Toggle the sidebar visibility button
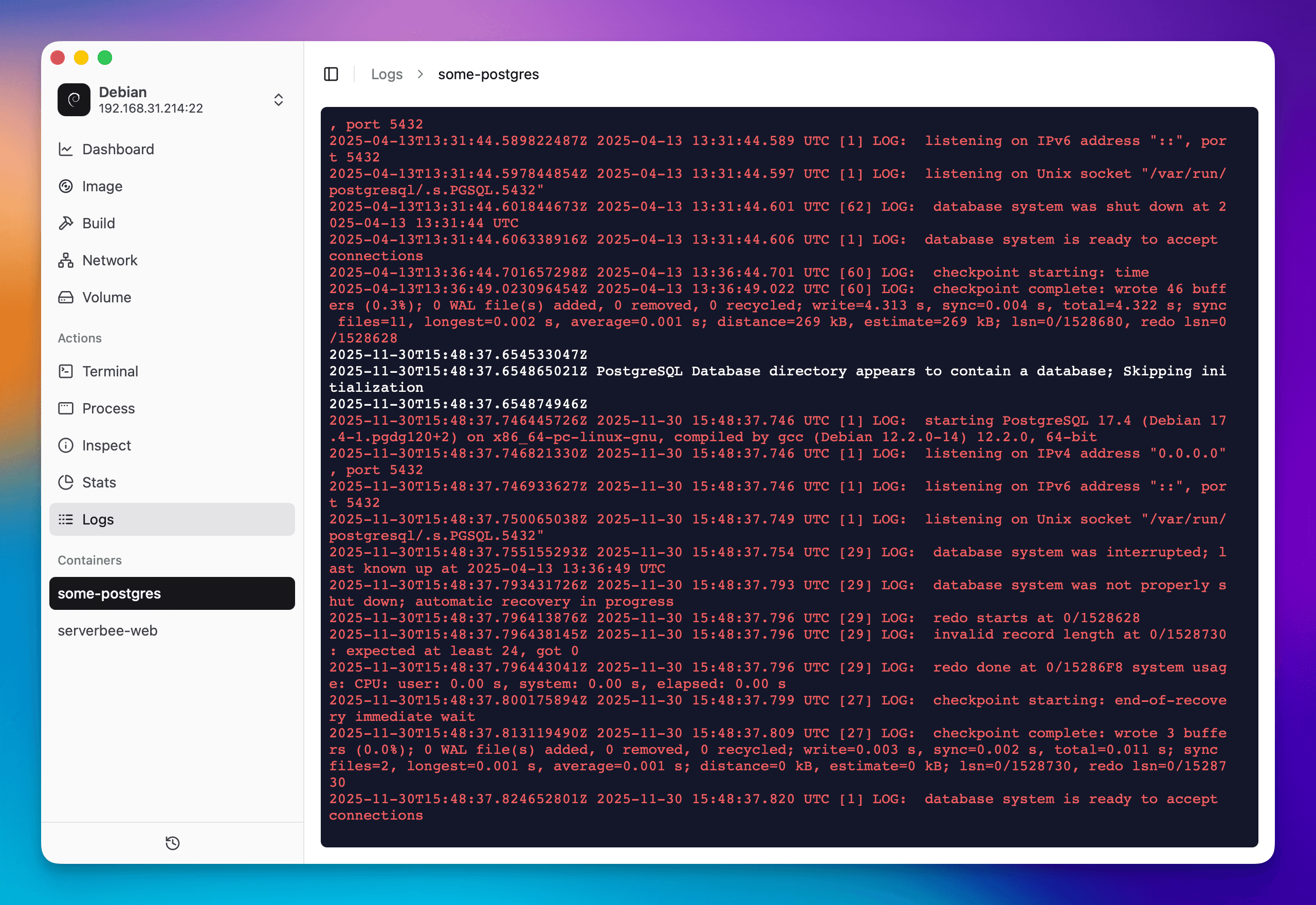This screenshot has height=905, width=1316. pyautogui.click(x=332, y=74)
